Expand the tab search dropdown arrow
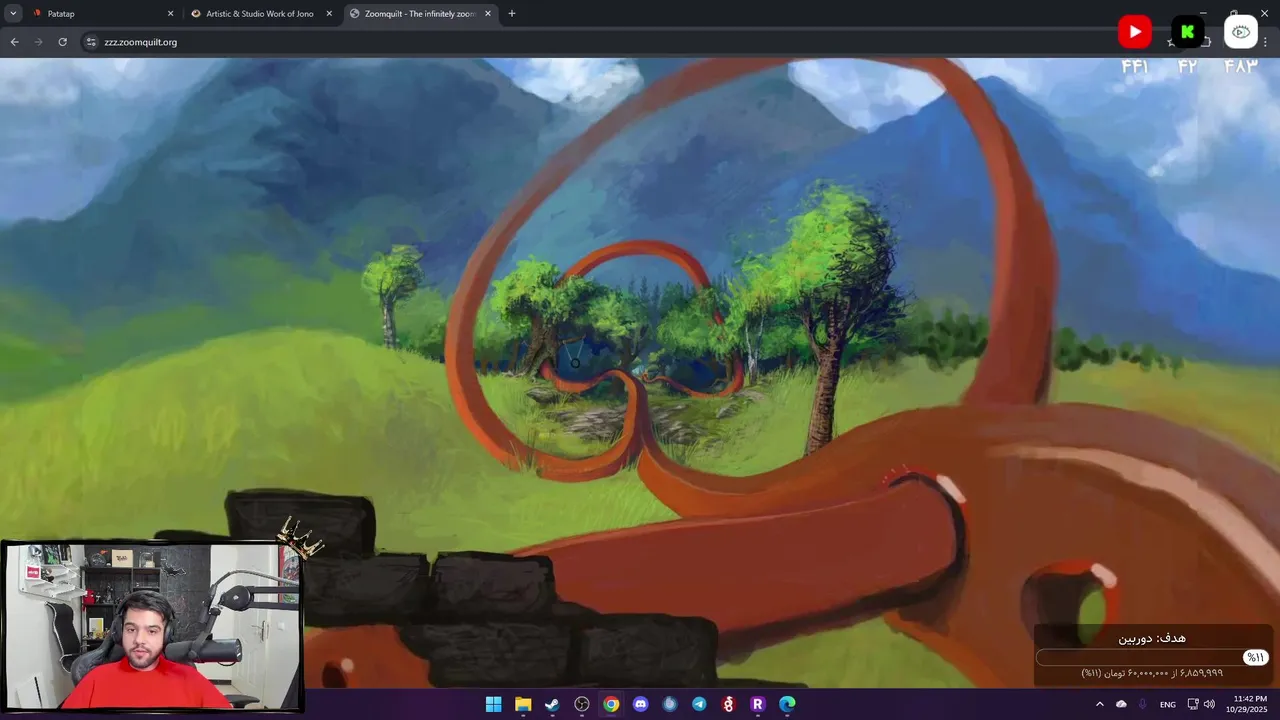The image size is (1280, 720). [x=13, y=14]
